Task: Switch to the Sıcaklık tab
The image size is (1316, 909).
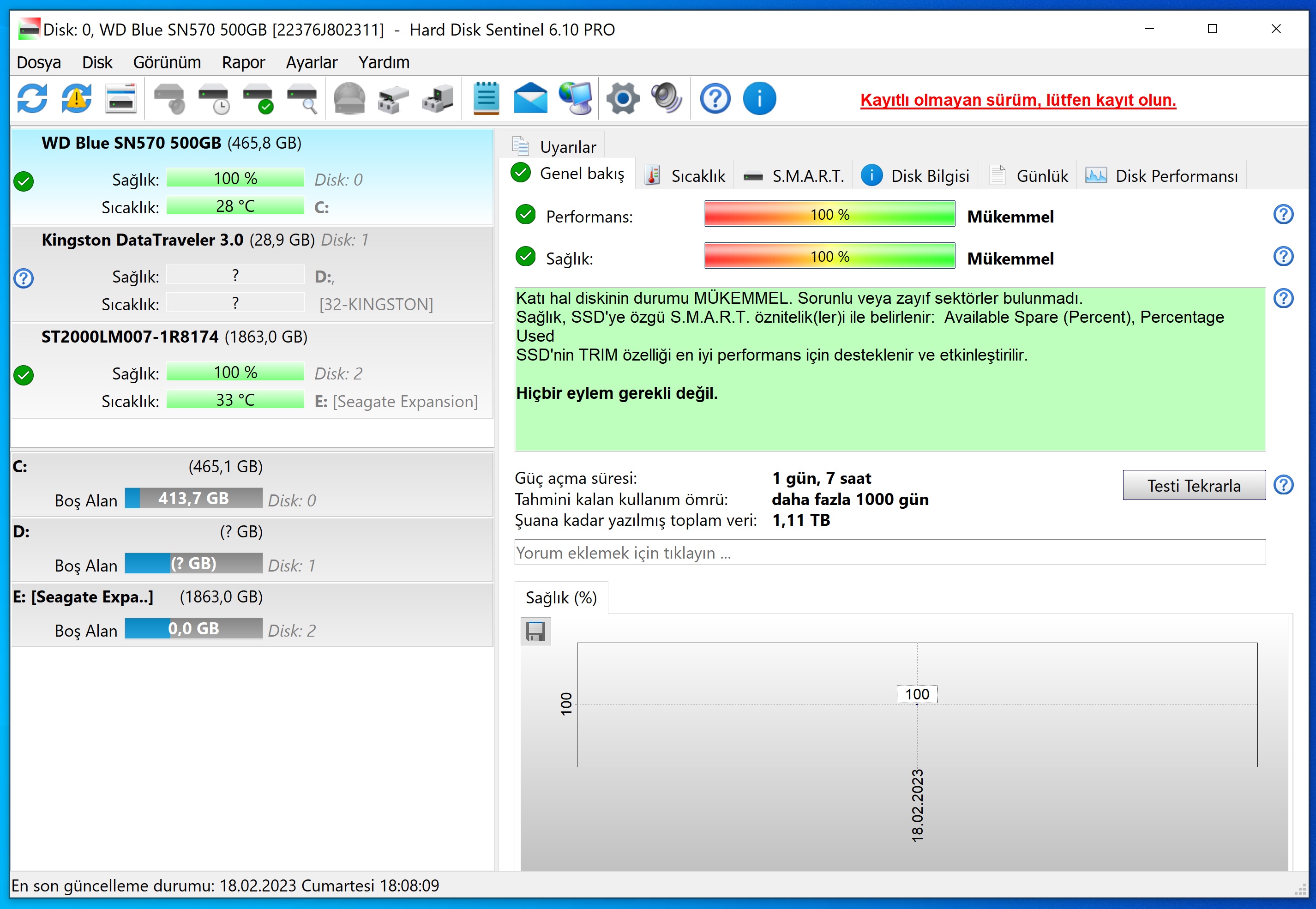Action: 685,176
